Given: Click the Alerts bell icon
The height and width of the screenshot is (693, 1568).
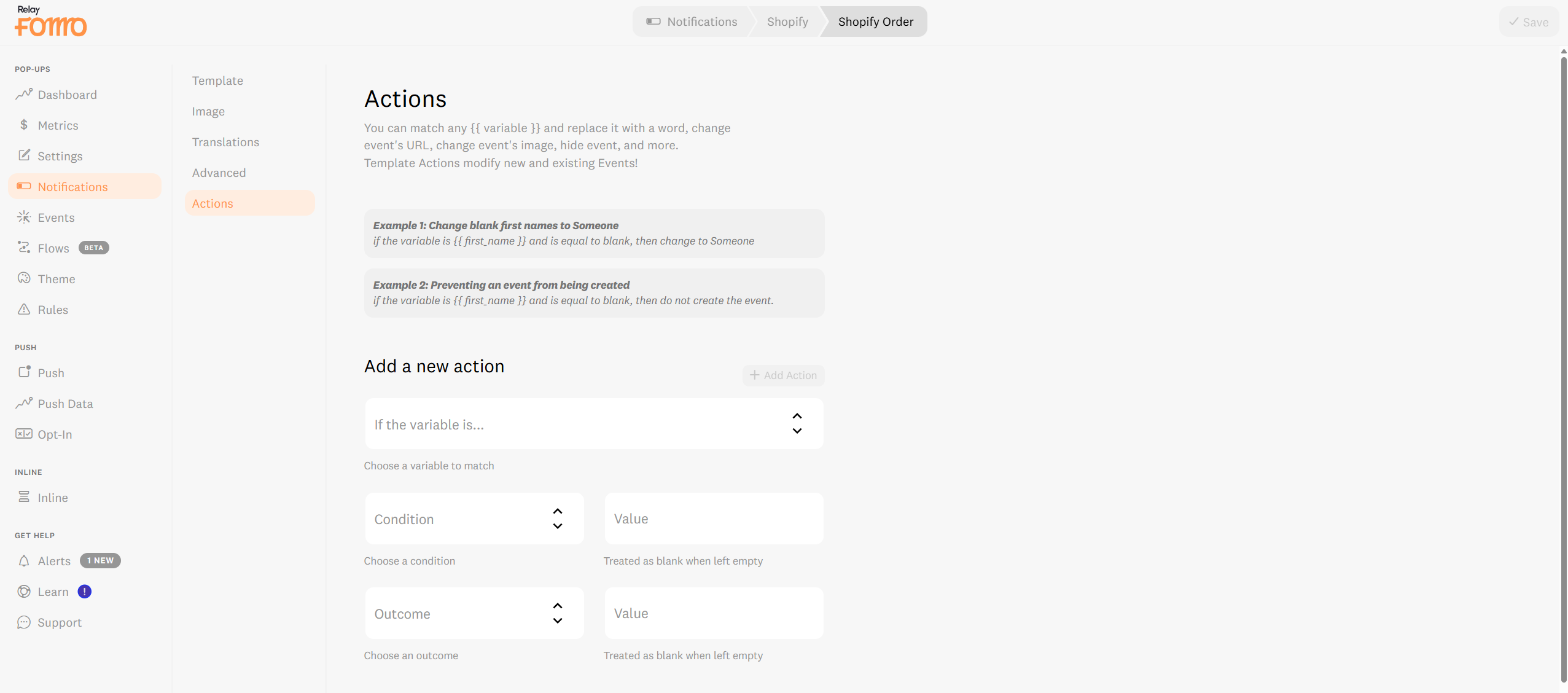Looking at the screenshot, I should (24, 561).
